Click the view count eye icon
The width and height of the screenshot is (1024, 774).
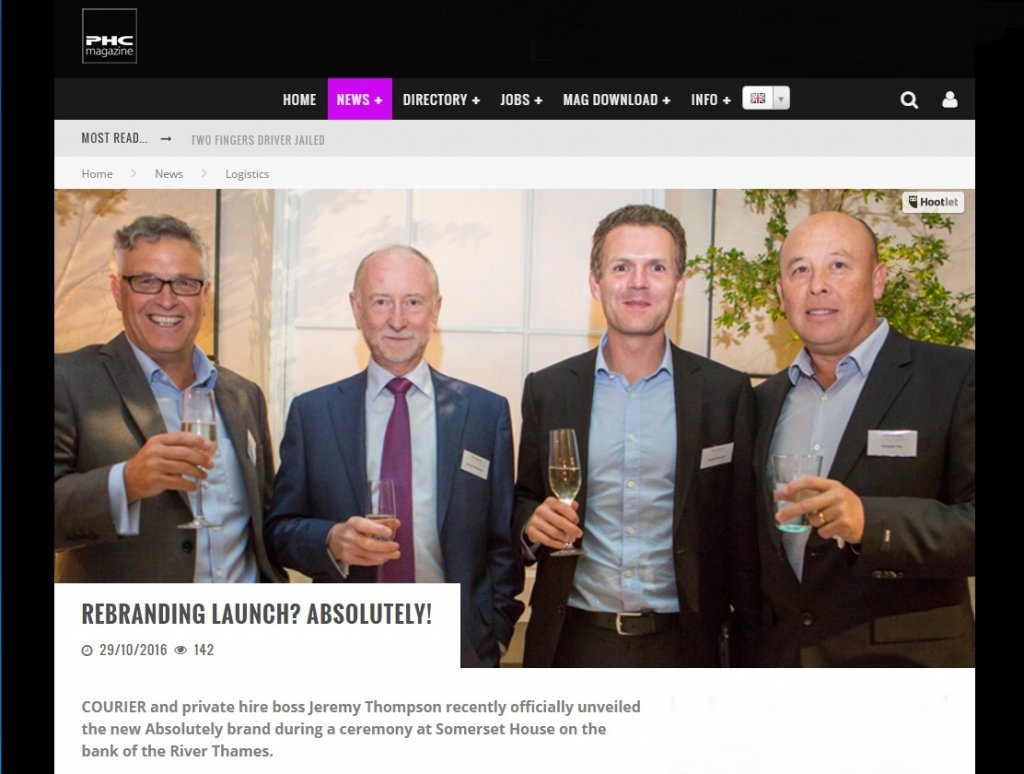pos(181,650)
